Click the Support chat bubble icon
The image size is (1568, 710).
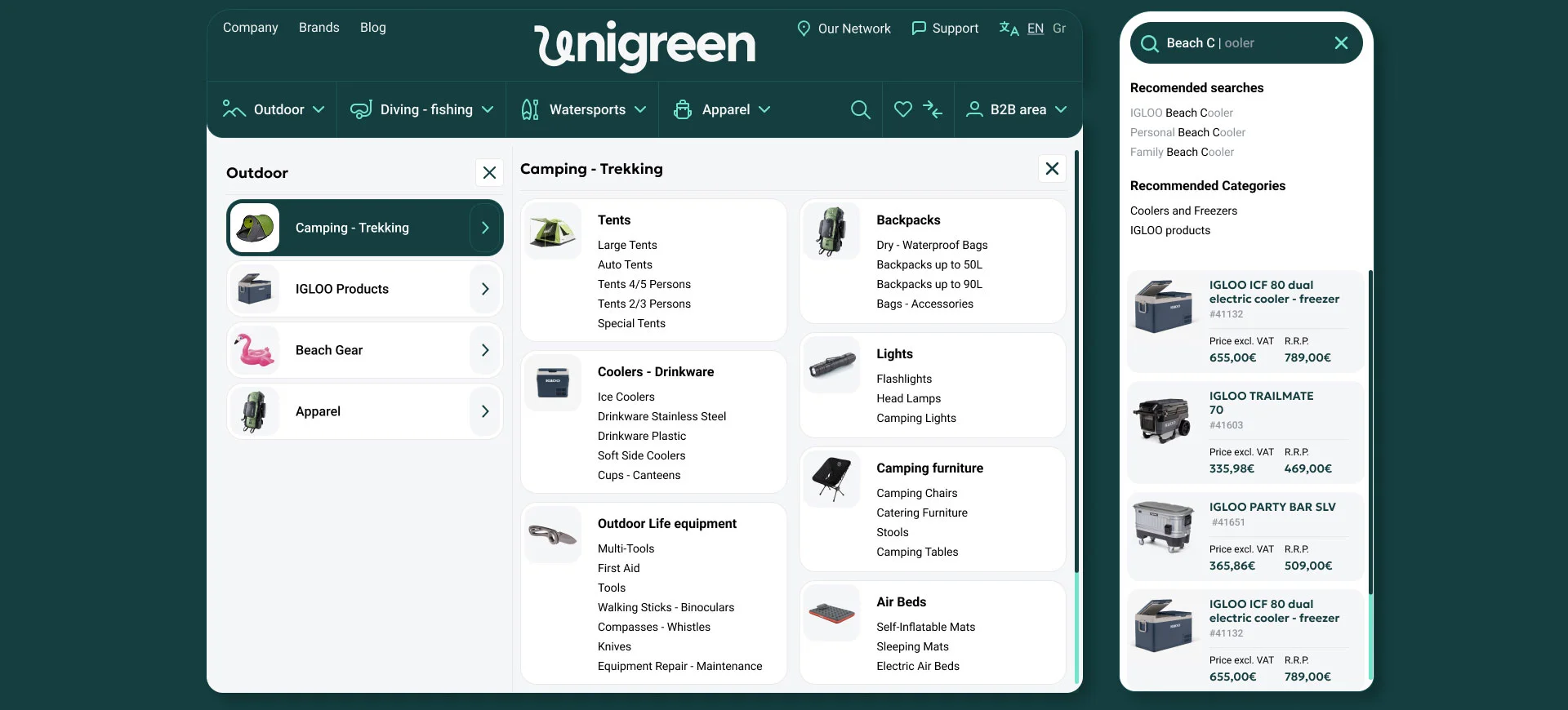point(919,29)
